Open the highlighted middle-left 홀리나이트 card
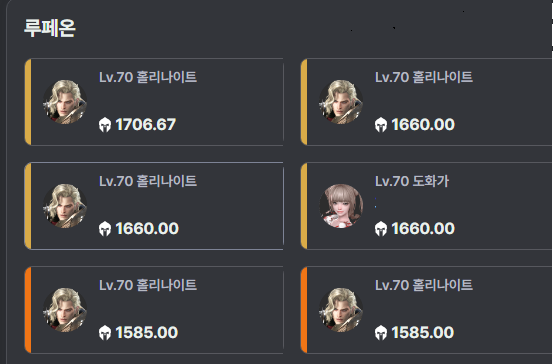The width and height of the screenshot is (553, 364). (x=154, y=206)
